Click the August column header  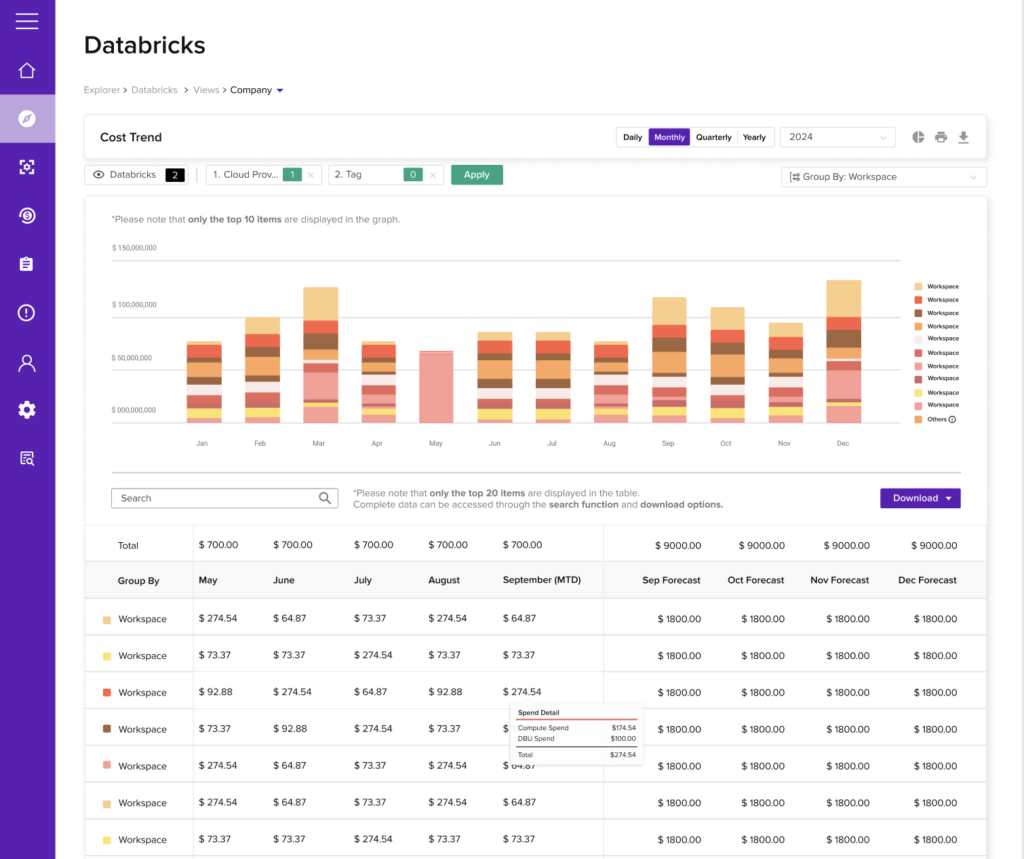[x=443, y=580]
